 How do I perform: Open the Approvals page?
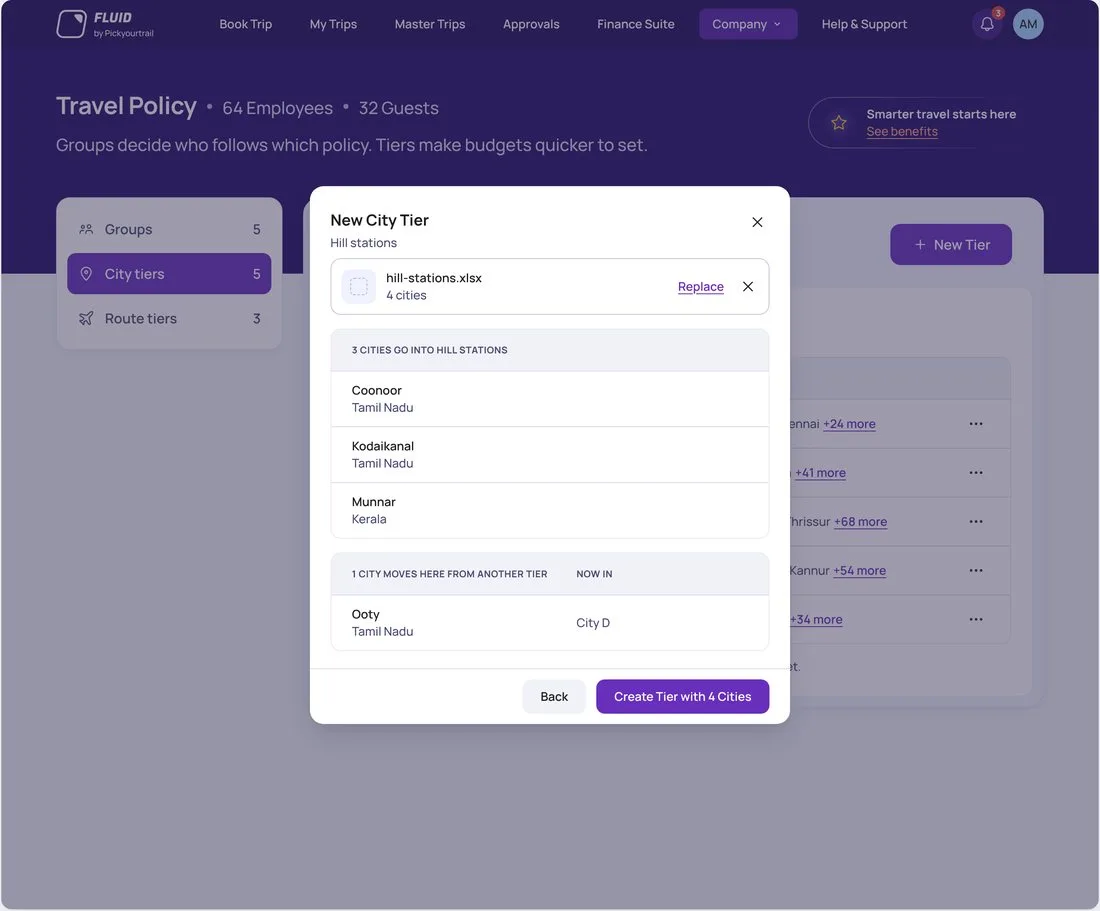pyautogui.click(x=531, y=24)
